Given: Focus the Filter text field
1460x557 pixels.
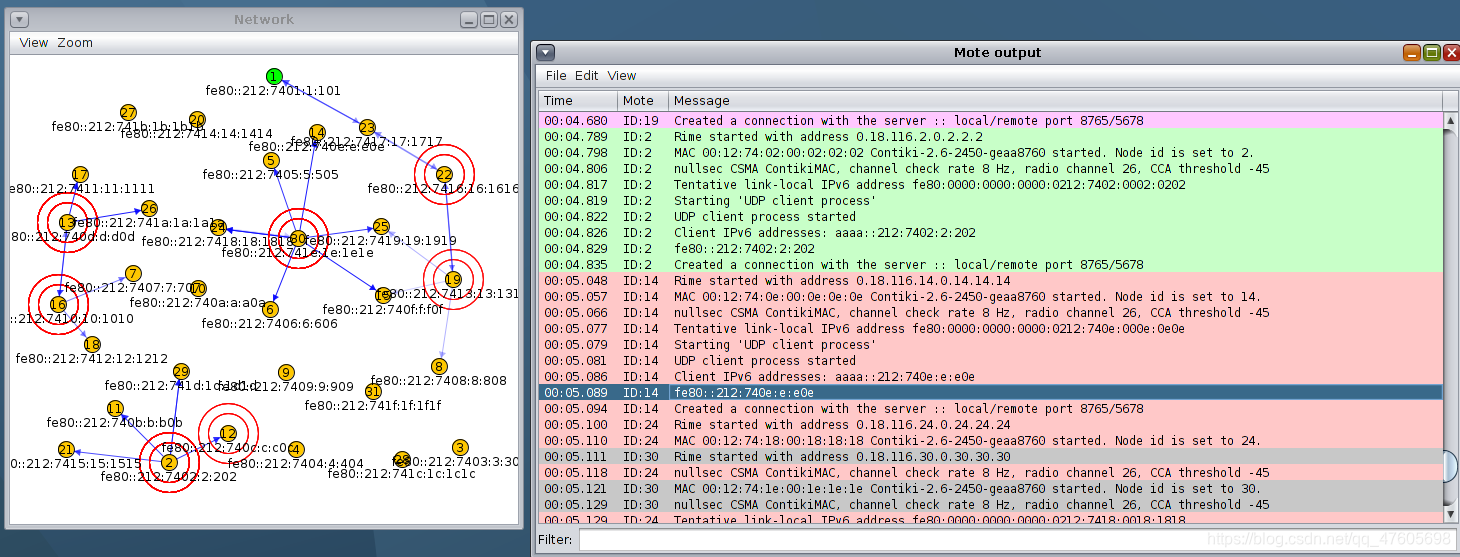Looking at the screenshot, I should click(x=1017, y=540).
